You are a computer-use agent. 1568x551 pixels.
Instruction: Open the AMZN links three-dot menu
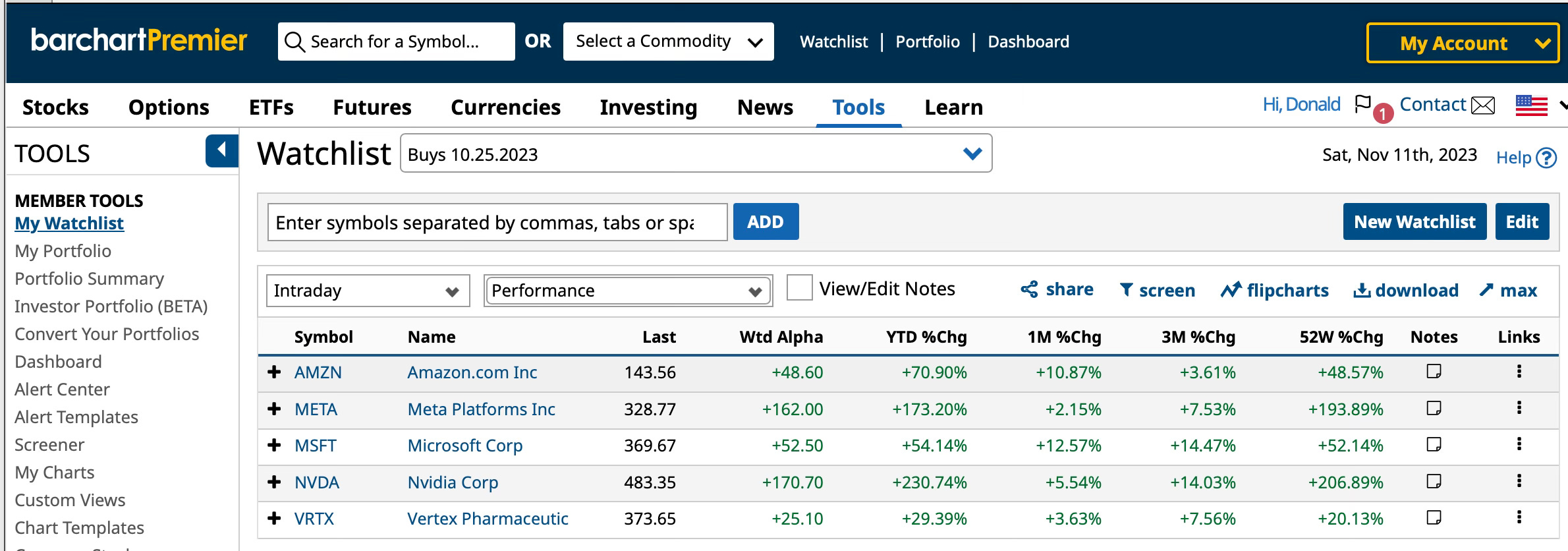point(1519,372)
